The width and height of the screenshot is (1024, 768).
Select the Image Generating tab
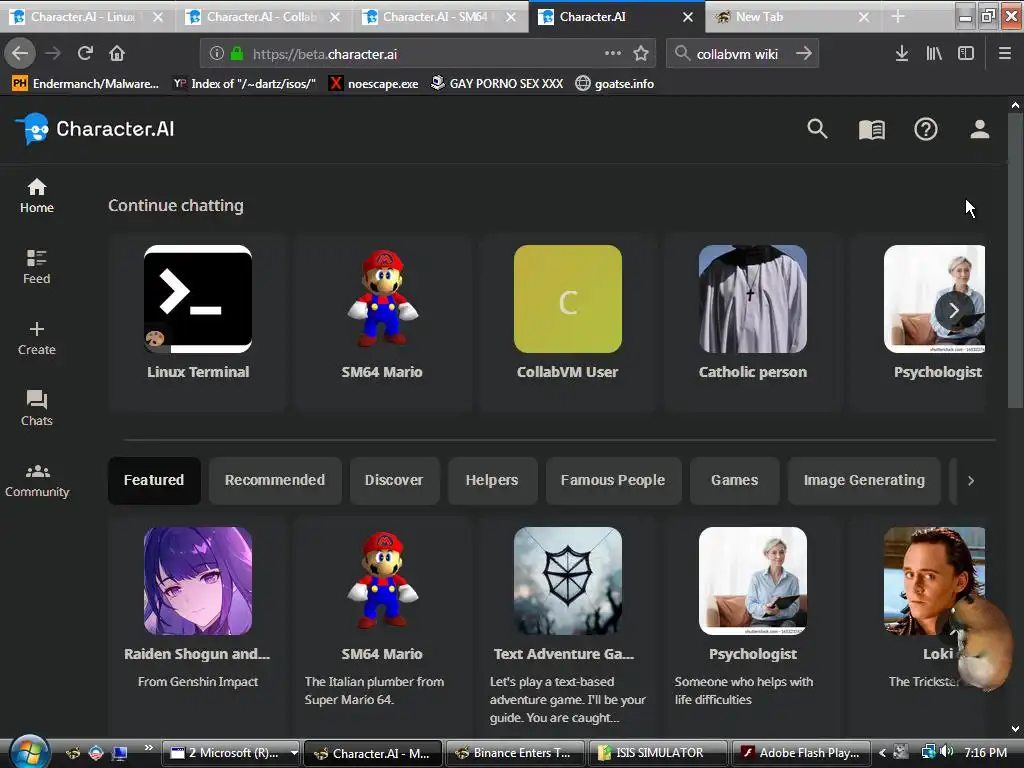point(864,481)
